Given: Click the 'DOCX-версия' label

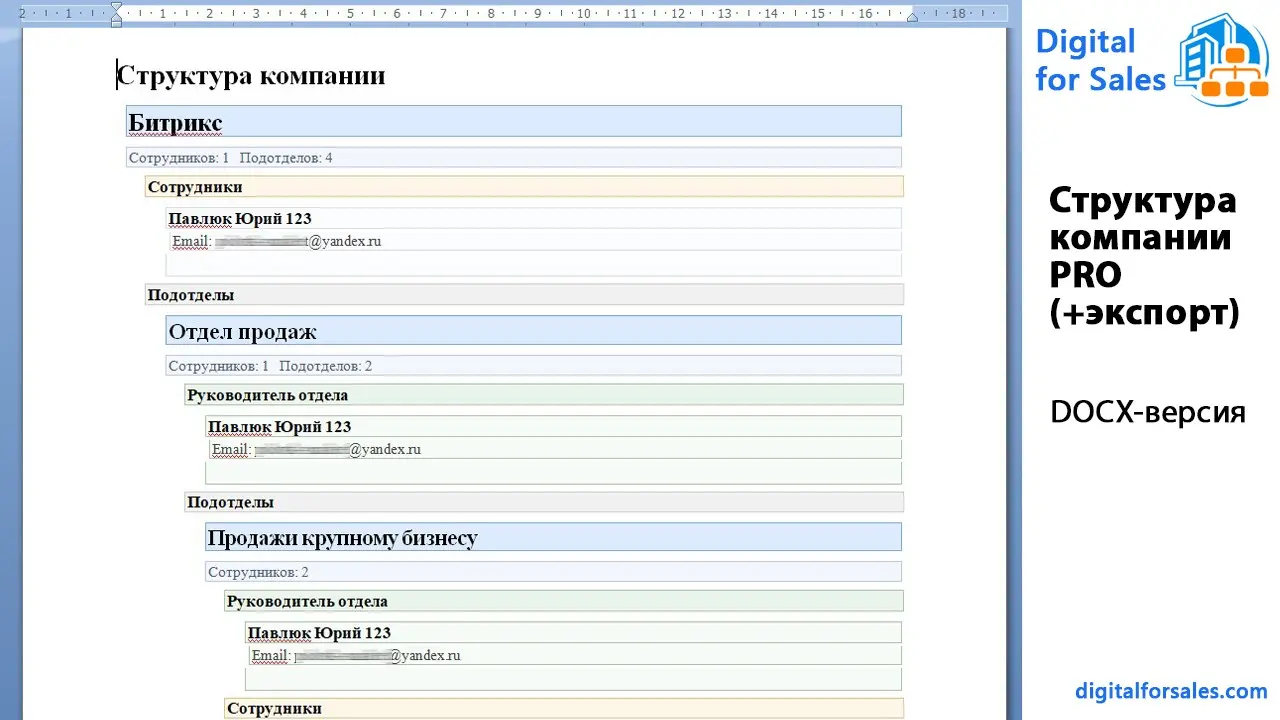Looking at the screenshot, I should (x=1148, y=411).
